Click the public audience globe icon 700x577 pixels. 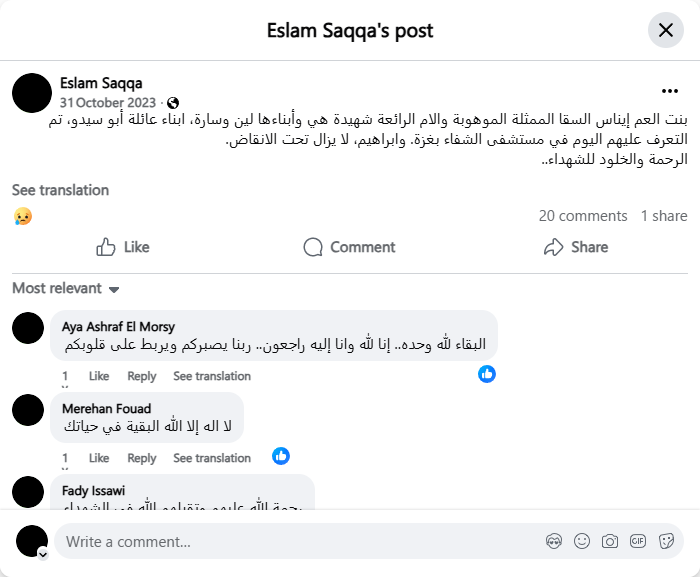(x=173, y=102)
